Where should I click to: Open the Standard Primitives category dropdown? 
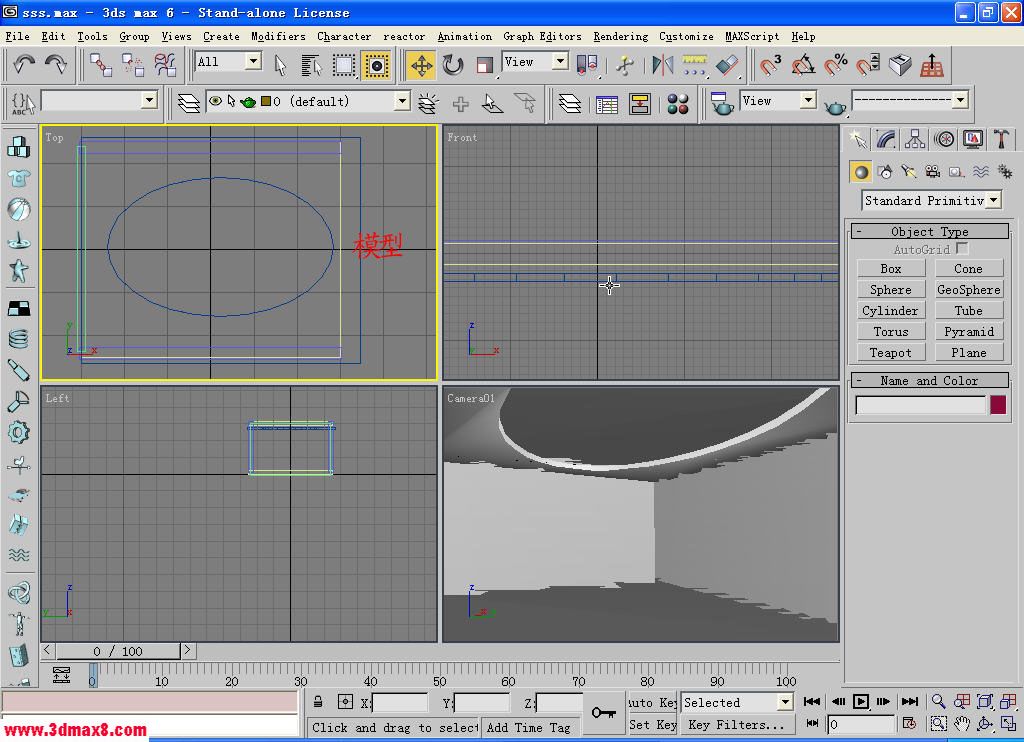point(992,200)
